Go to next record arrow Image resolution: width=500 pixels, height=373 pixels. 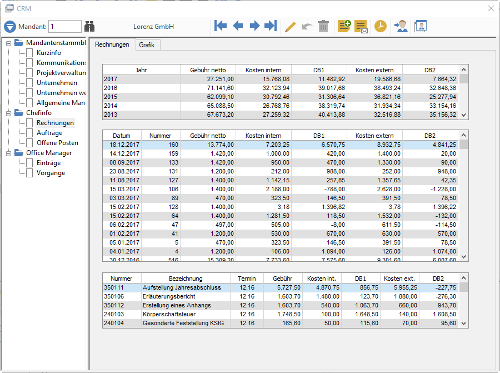tap(255, 26)
